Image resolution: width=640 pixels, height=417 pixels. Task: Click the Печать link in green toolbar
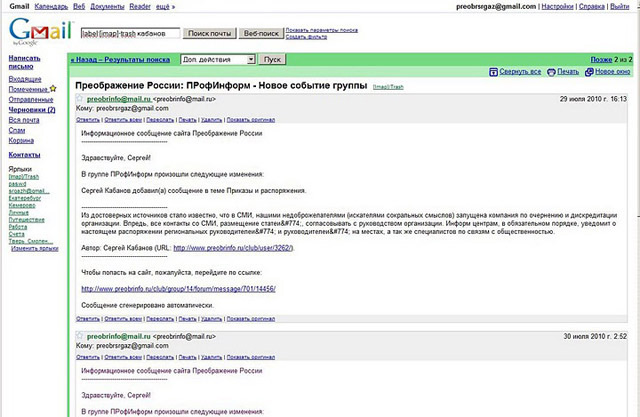[568, 72]
